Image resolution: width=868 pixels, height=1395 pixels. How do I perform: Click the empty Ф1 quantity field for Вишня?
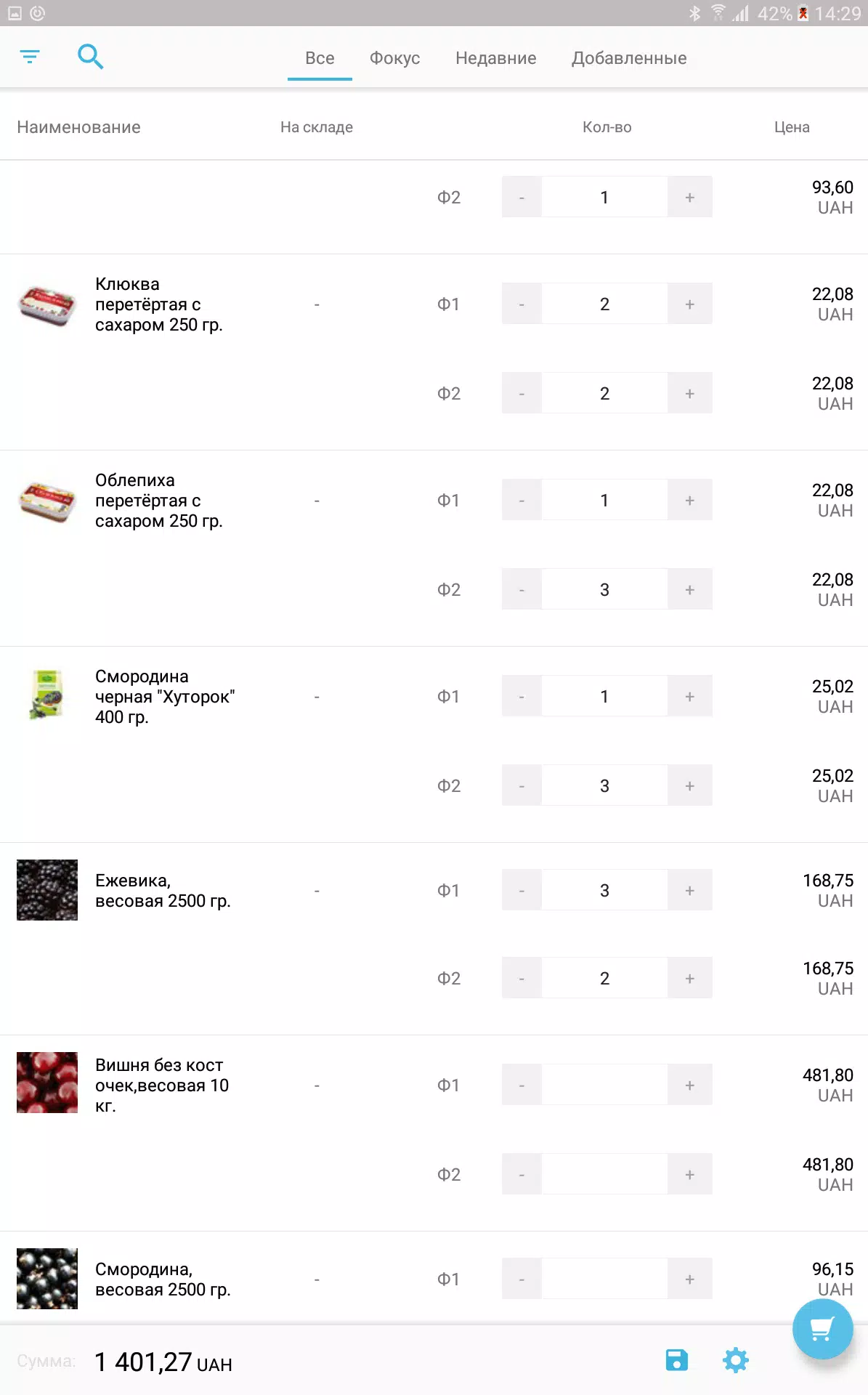pyautogui.click(x=604, y=1085)
